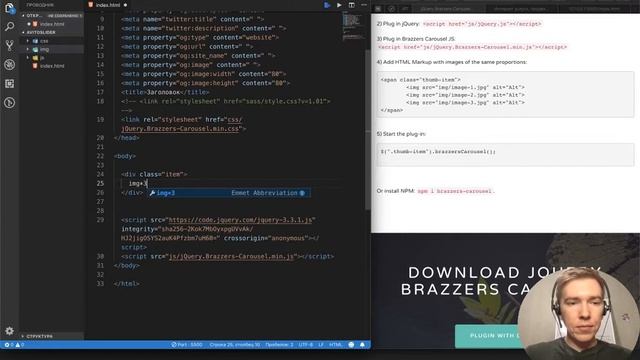Image resolution: width=640 pixels, height=360 pixels.
Task: Select the jQuery Brazzers Carousel browser tab
Action: tap(445, 9)
